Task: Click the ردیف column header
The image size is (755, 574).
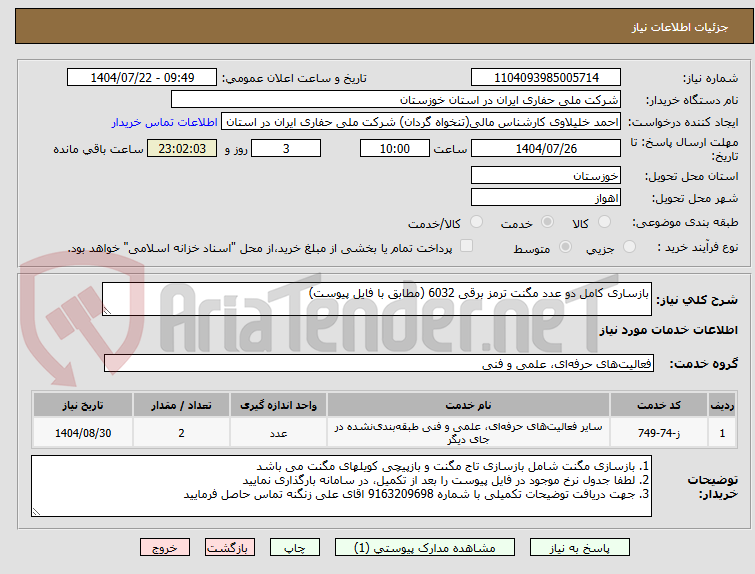Action: (722, 405)
